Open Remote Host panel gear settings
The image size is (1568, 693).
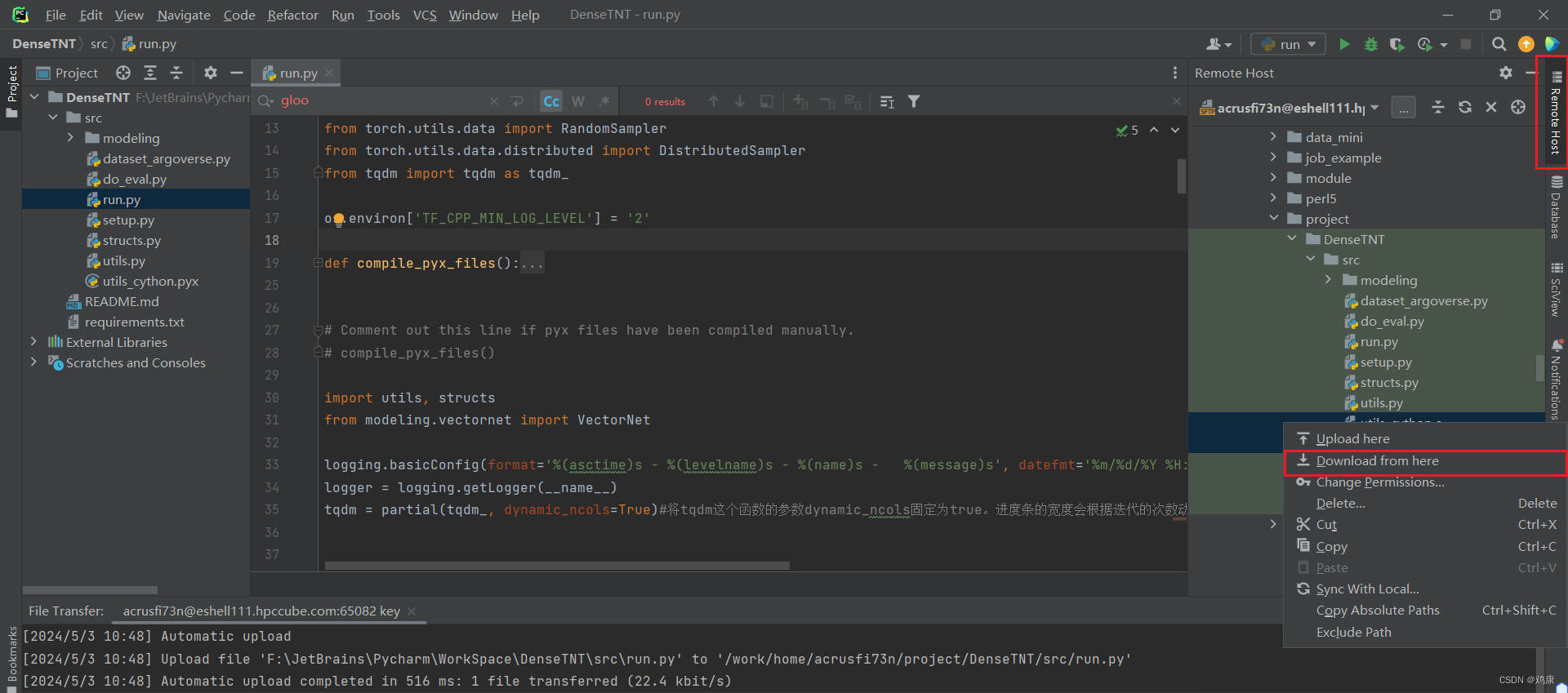click(x=1506, y=73)
